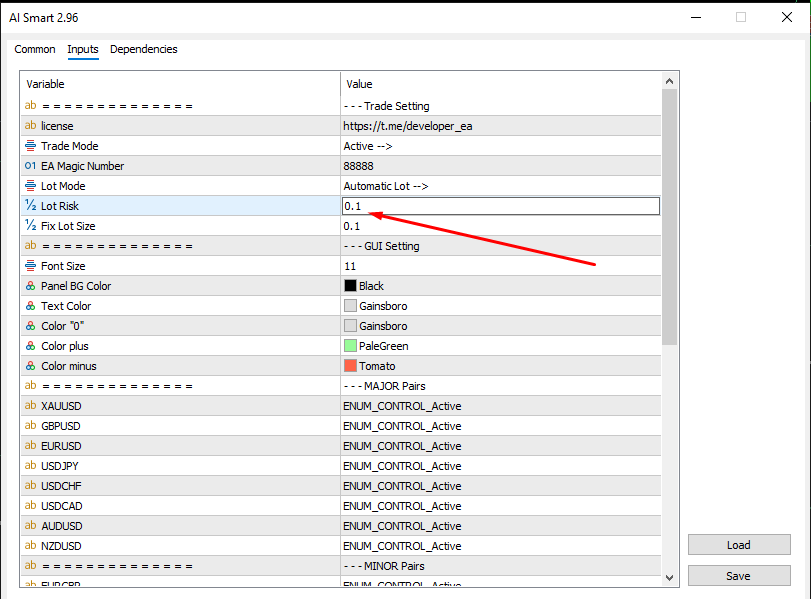Click the fraction icon beside Lot Risk
Image resolution: width=811 pixels, height=599 pixels.
(31, 206)
